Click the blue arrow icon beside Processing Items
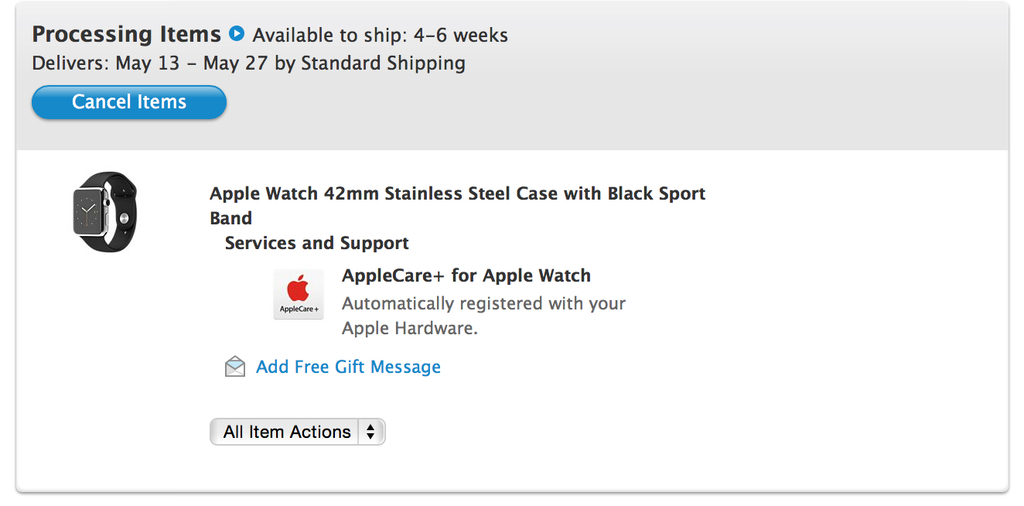 click(237, 34)
